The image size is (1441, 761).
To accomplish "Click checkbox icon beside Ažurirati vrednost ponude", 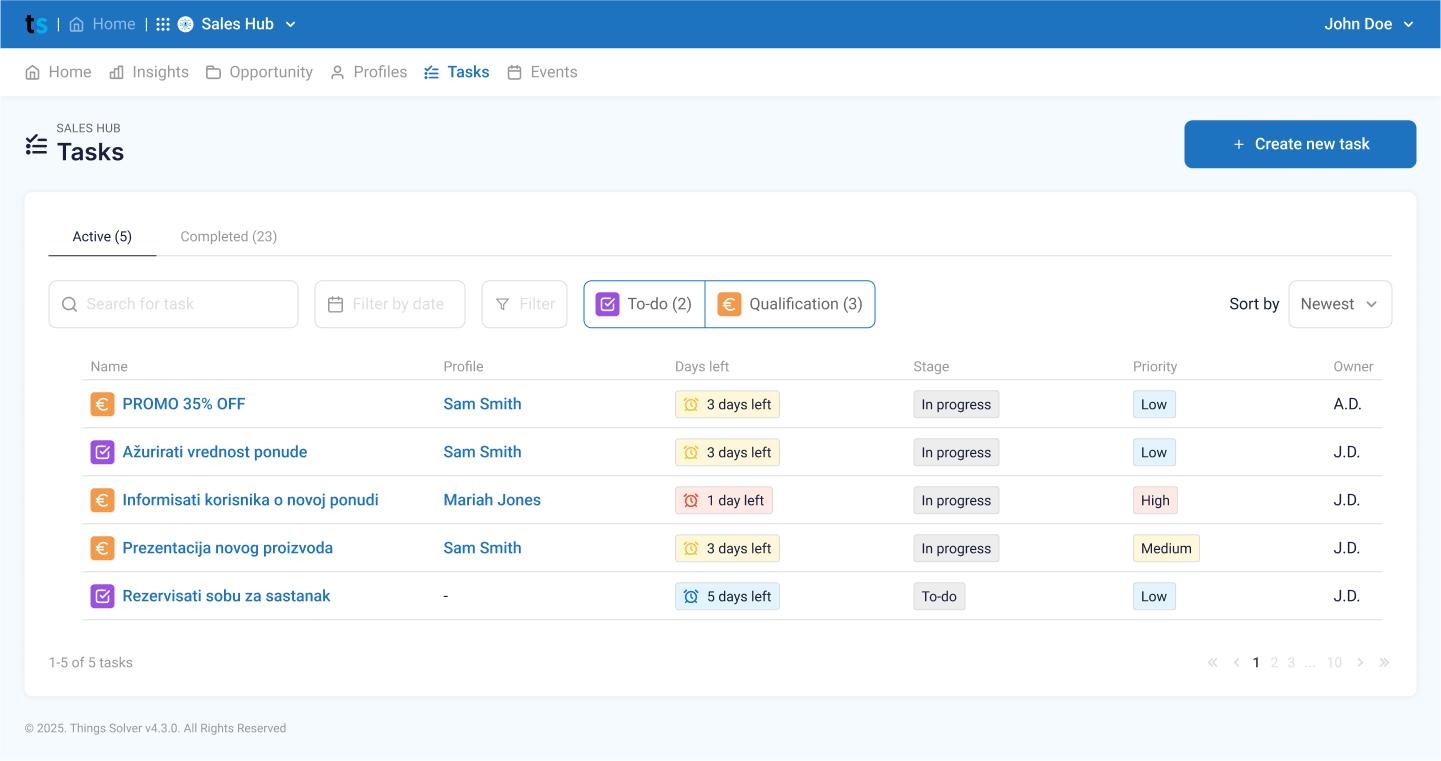I will (x=102, y=452).
